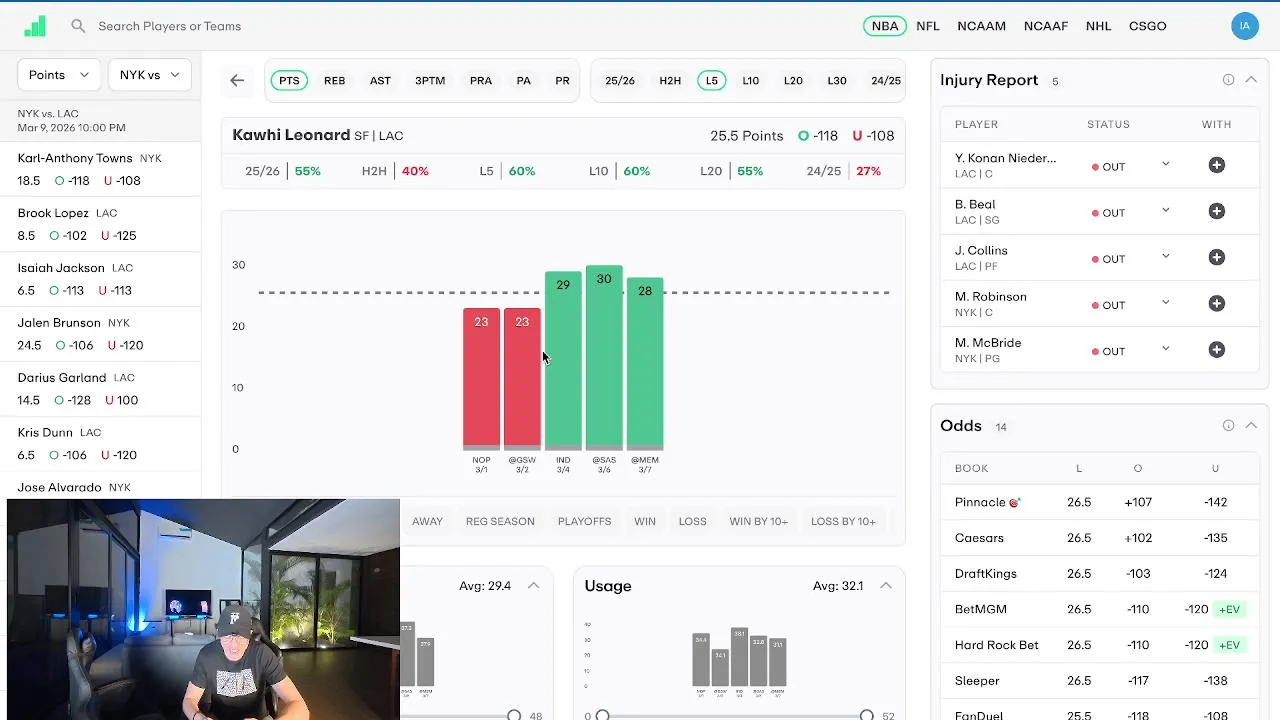The width and height of the screenshot is (1280, 720).
Task: Switch to the NCAAF league tab
Action: pyautogui.click(x=1046, y=26)
